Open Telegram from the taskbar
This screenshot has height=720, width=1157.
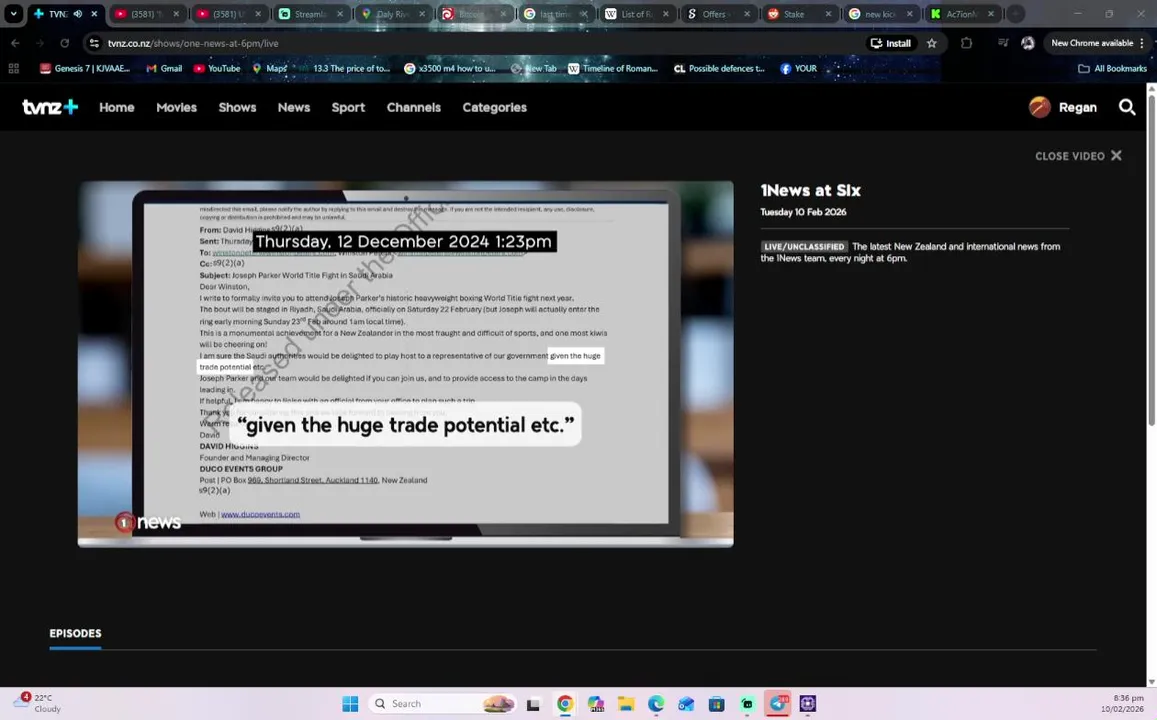click(x=777, y=704)
